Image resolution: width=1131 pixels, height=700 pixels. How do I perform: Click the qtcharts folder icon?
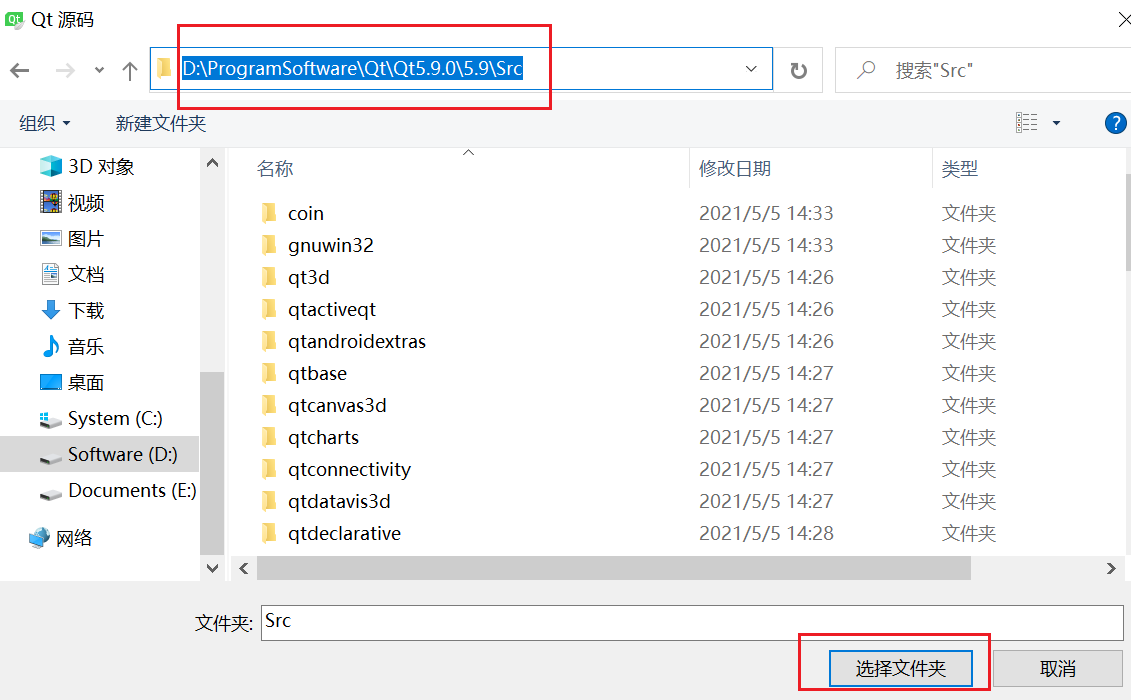coord(269,437)
